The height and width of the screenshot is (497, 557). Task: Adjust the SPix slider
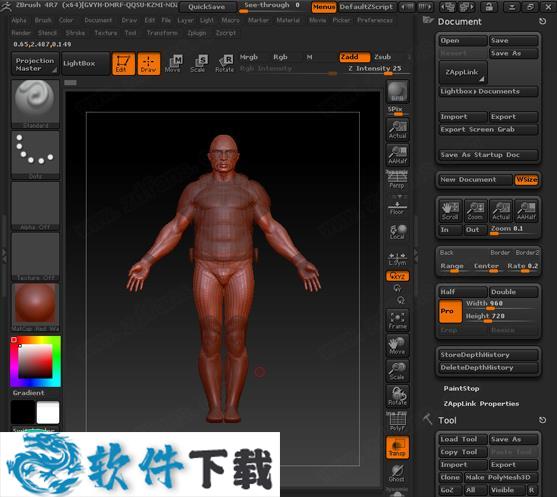pyautogui.click(x=398, y=110)
